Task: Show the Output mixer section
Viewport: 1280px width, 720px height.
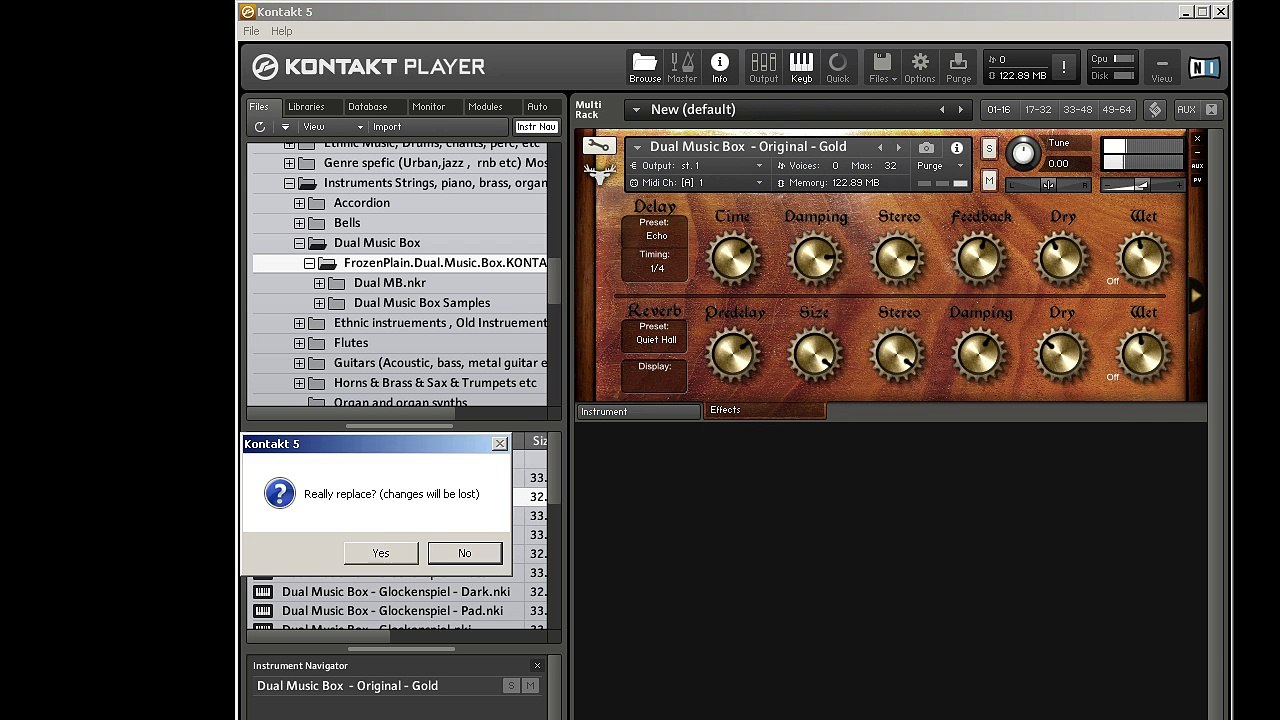Action: [763, 67]
